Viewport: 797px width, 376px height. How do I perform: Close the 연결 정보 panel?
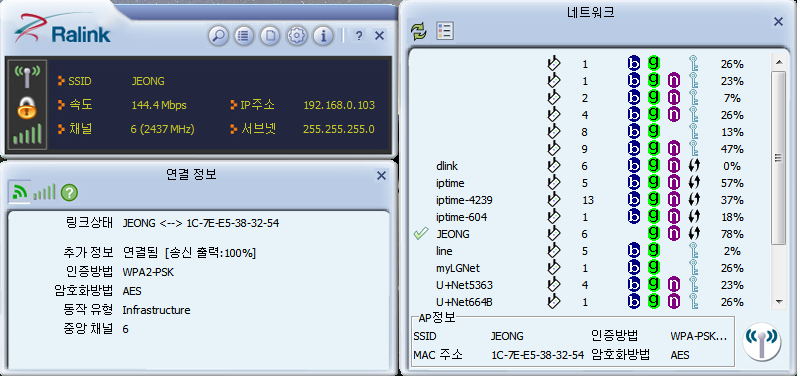[381, 176]
